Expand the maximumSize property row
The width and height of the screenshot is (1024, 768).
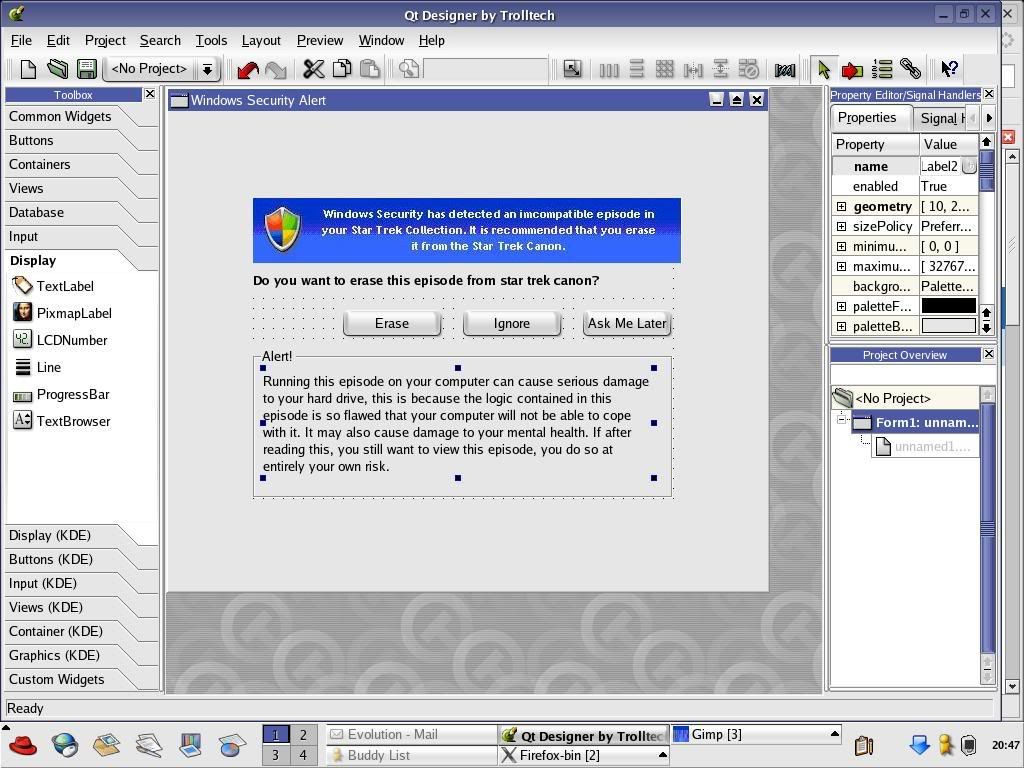841,266
